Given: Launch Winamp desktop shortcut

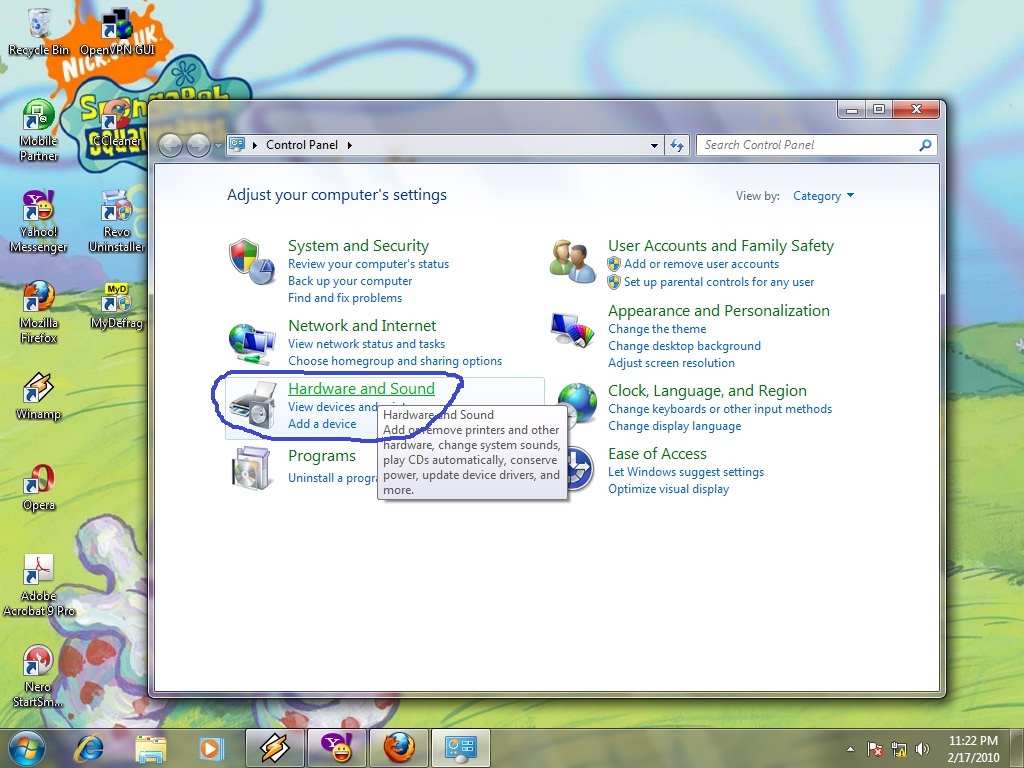Looking at the screenshot, I should [x=39, y=396].
